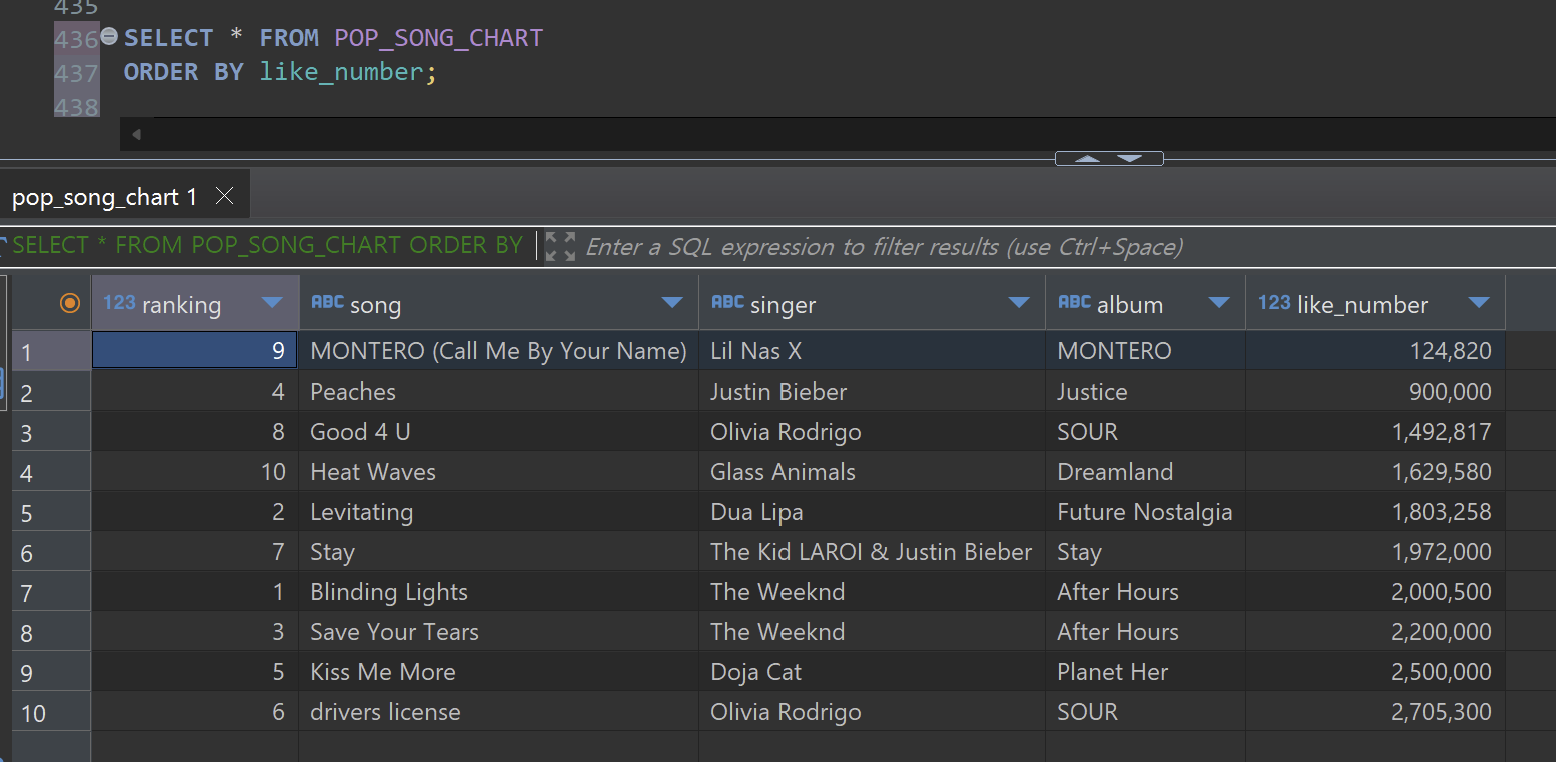Select row number 10 header
The width and height of the screenshot is (1556, 762).
coord(51,712)
